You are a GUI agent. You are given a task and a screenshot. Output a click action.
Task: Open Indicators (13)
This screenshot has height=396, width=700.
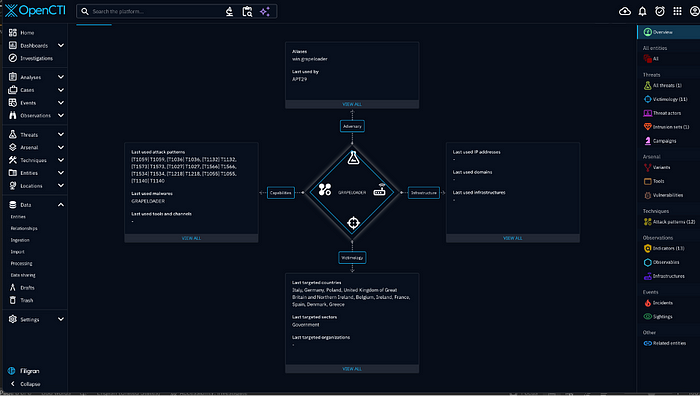coord(668,248)
